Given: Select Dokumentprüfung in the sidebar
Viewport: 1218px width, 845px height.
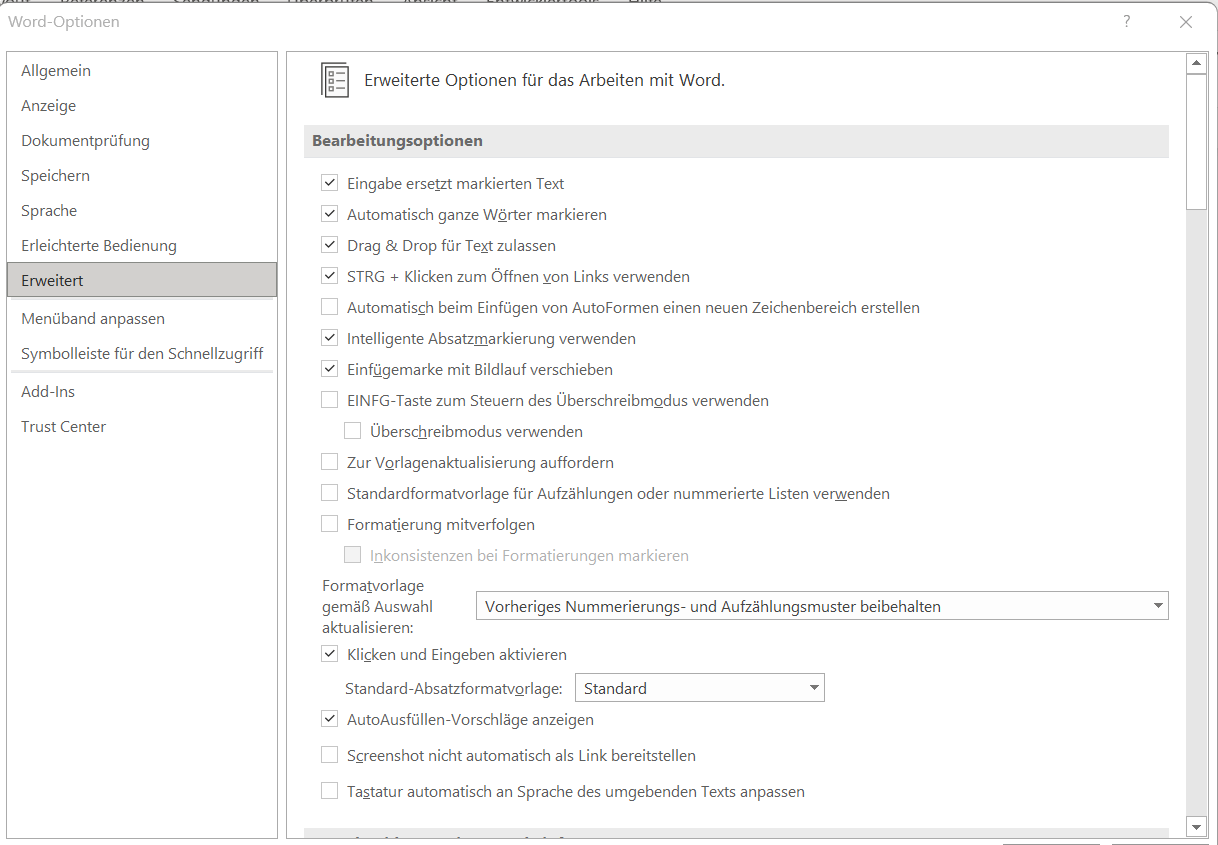Looking at the screenshot, I should [x=142, y=141].
